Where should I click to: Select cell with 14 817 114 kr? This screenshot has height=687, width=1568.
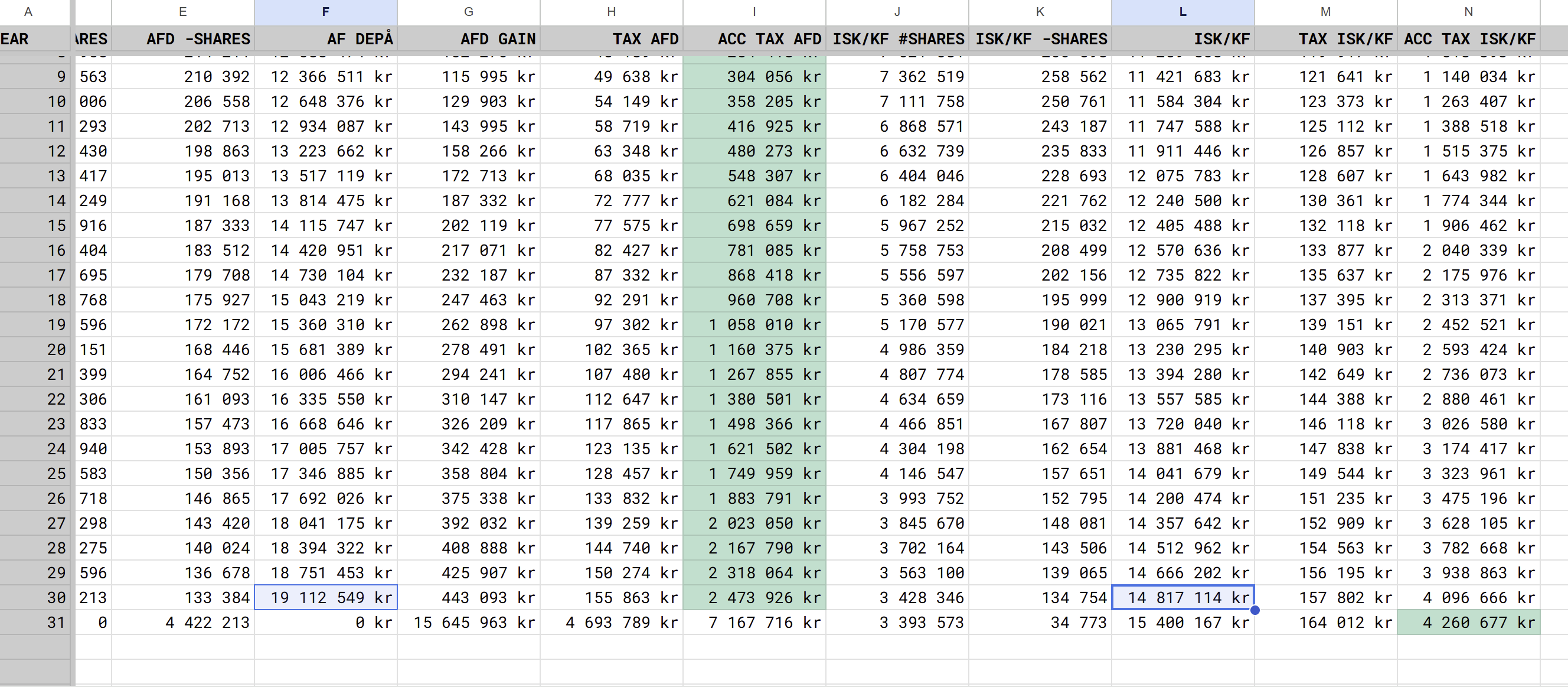[x=1182, y=597]
